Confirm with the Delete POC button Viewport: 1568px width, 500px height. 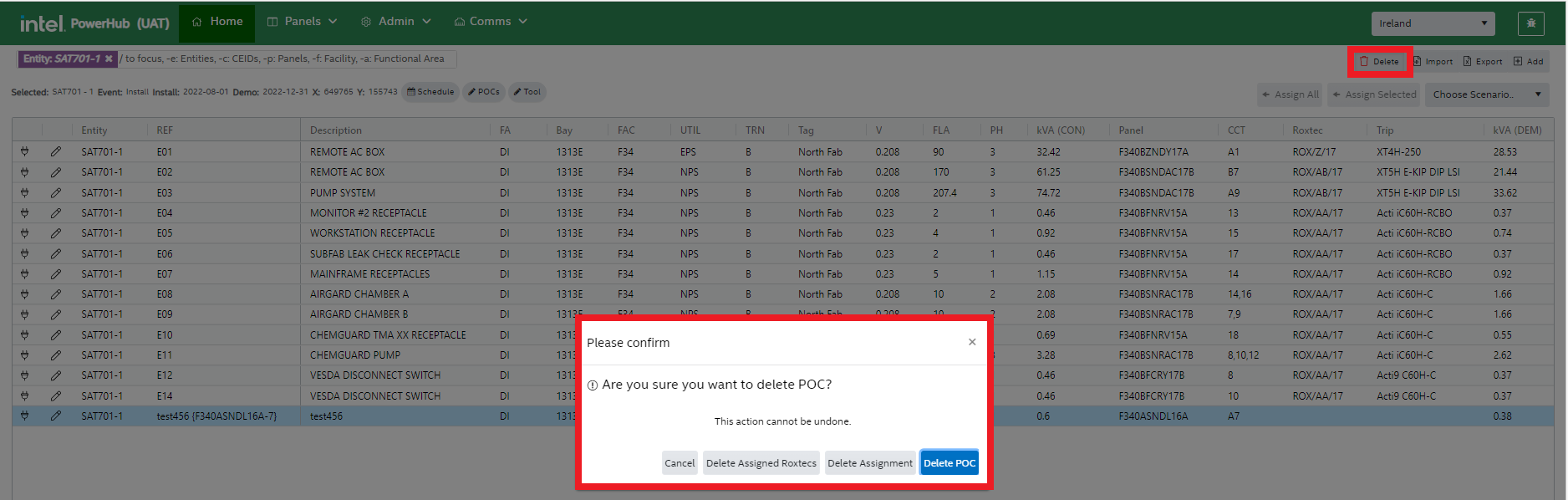point(949,463)
